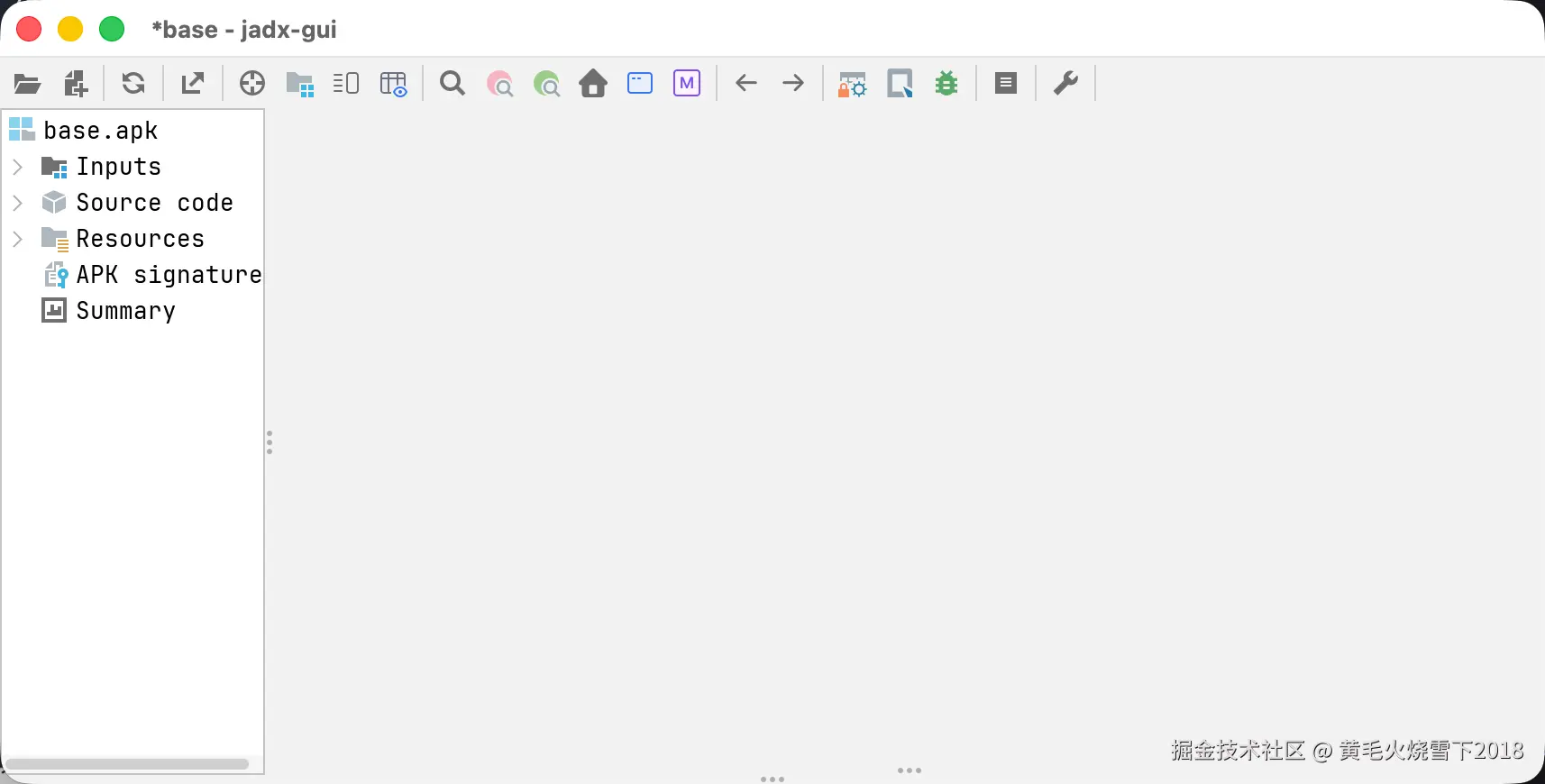Navigate forward with right arrow
This screenshot has height=784, width=1545.
pyautogui.click(x=793, y=84)
